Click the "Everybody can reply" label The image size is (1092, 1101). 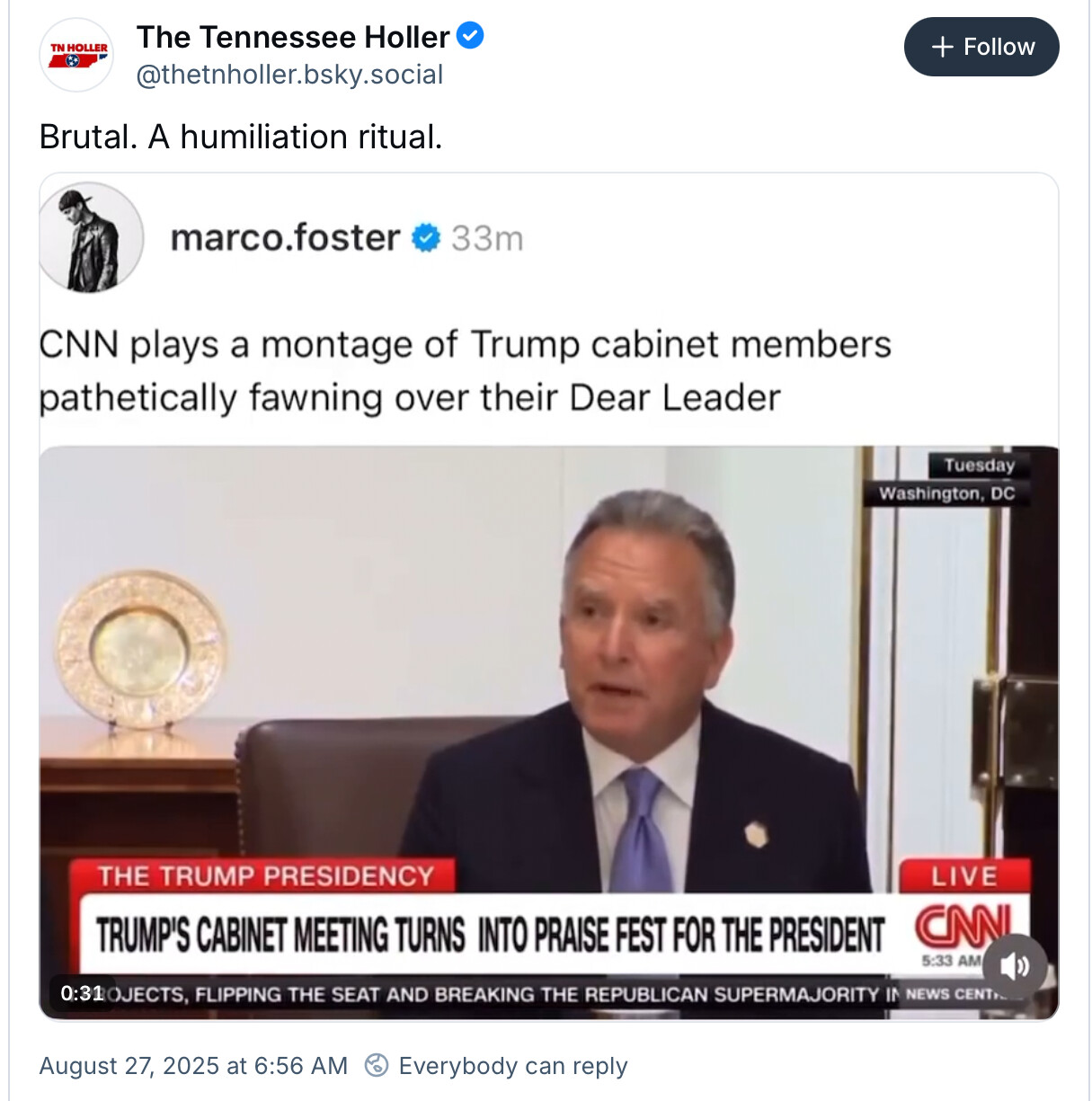tap(513, 1066)
